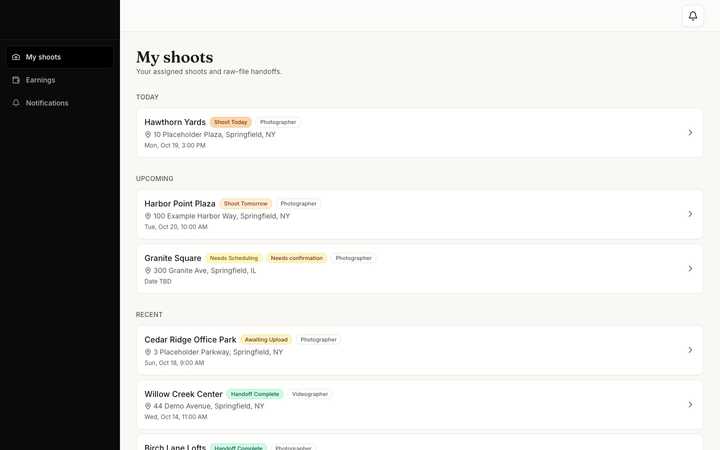Open Harbor Point Plaza via its chevron

pos(690,214)
